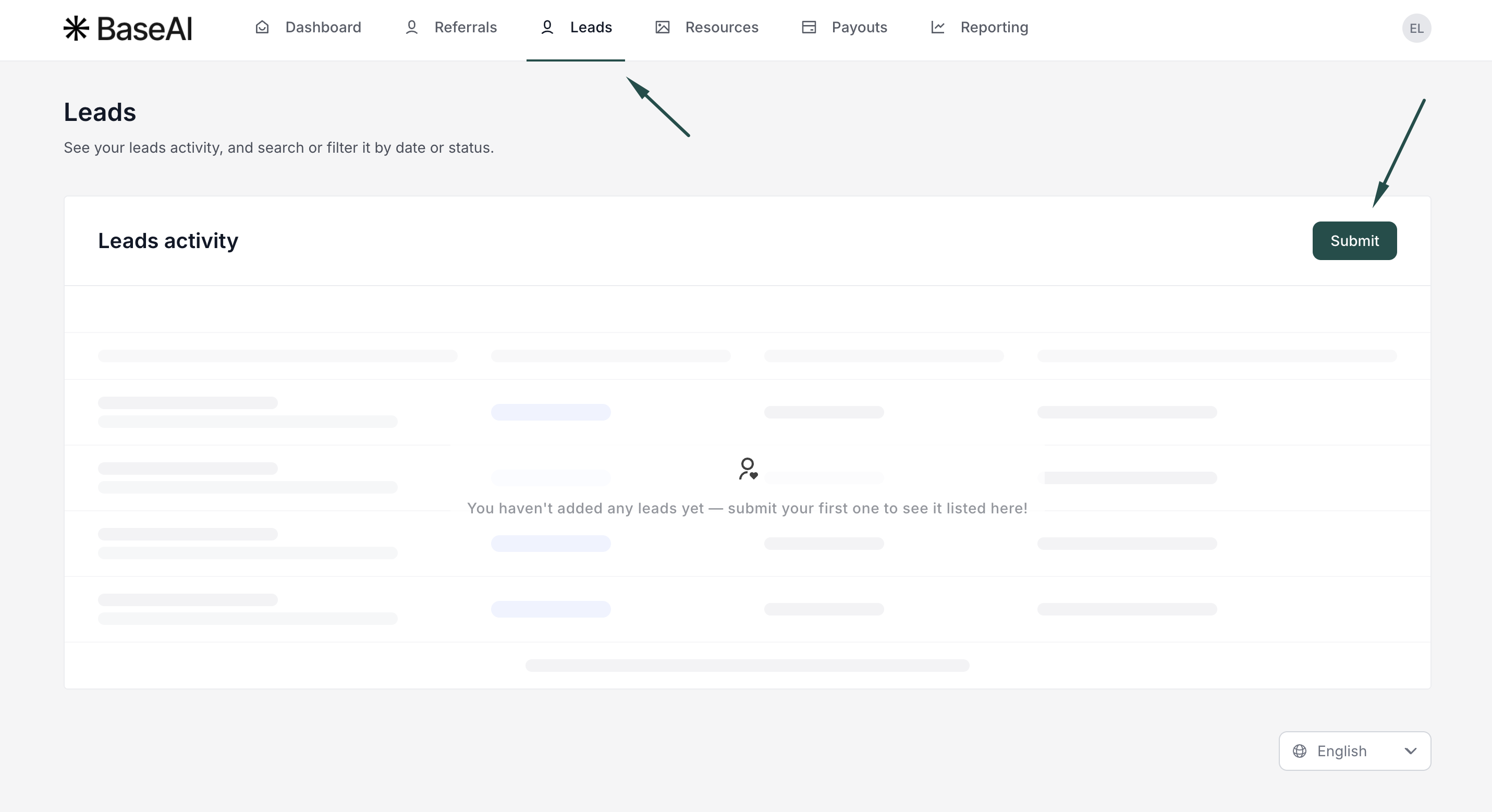Screen dimensions: 1492x812
Task: Open the Resources tab
Action: coord(721,27)
